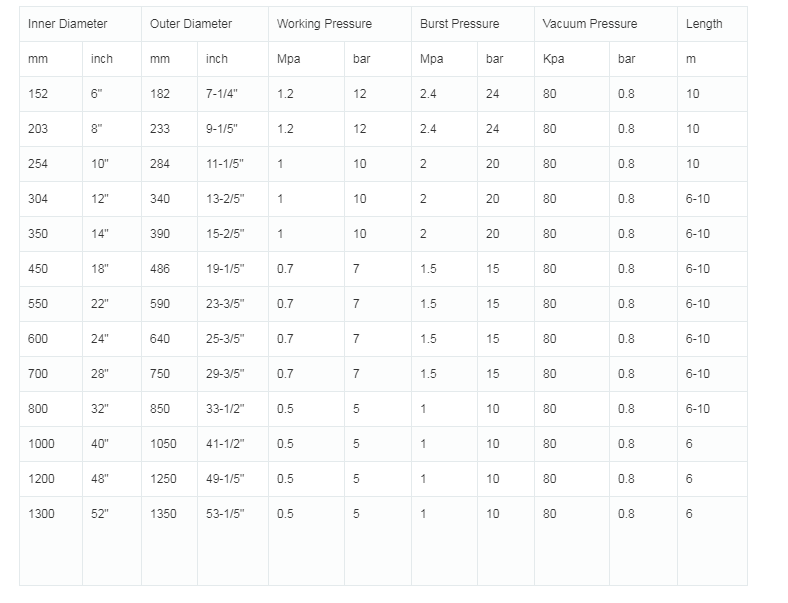Select the Outer Diameter header cell
The height and width of the screenshot is (603, 788).
tap(190, 24)
